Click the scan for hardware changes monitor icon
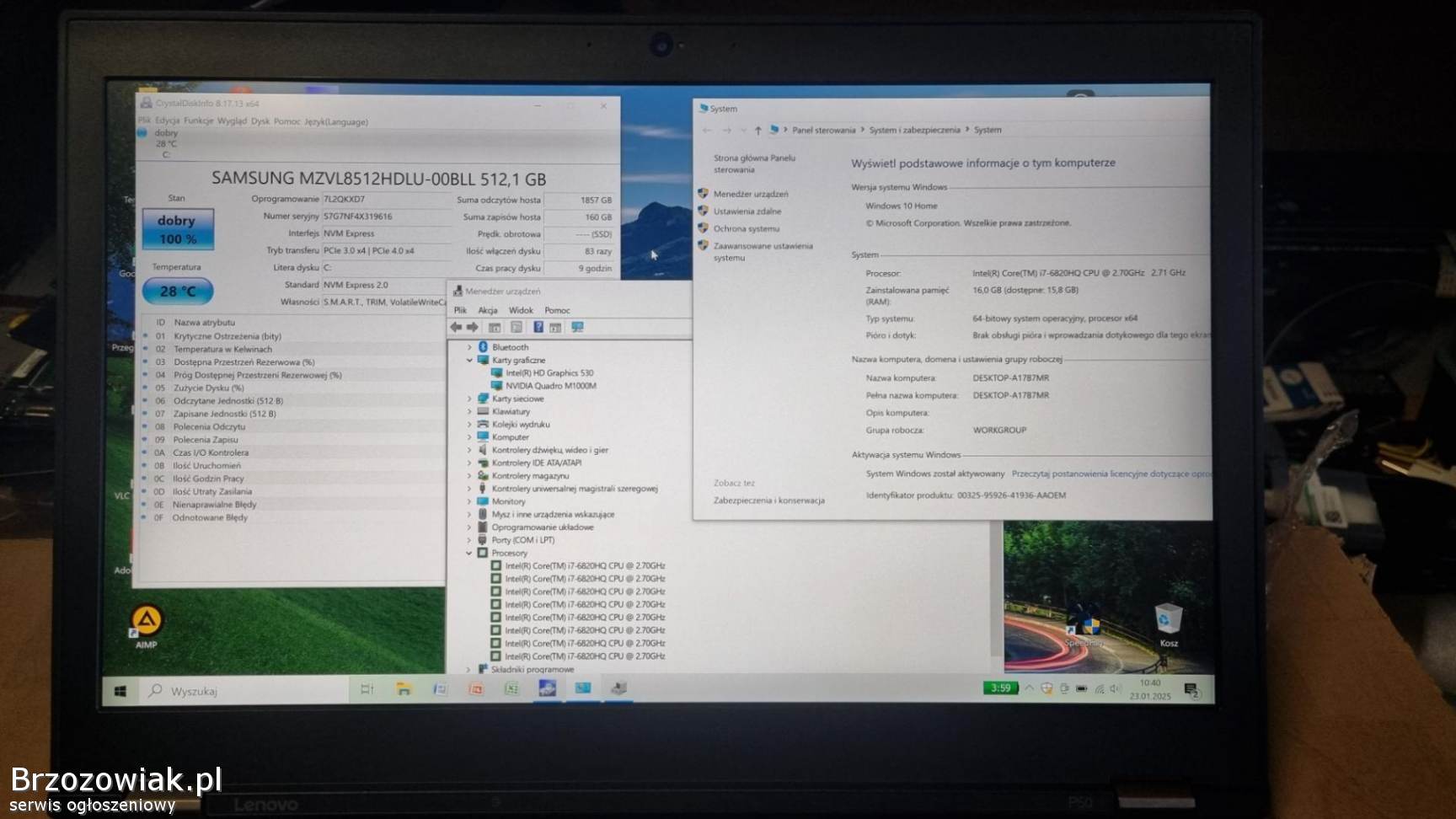This screenshot has height=819, width=1456. coord(577,327)
